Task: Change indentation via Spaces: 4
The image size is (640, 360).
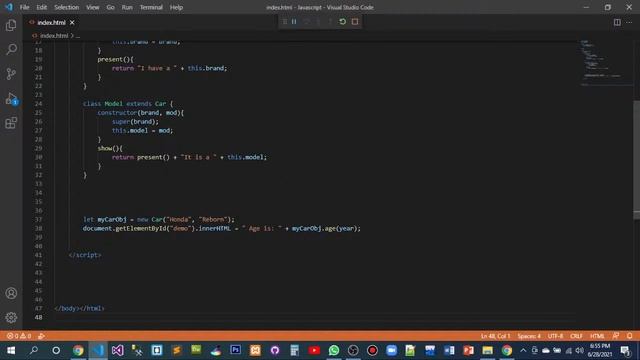Action: click(529, 336)
